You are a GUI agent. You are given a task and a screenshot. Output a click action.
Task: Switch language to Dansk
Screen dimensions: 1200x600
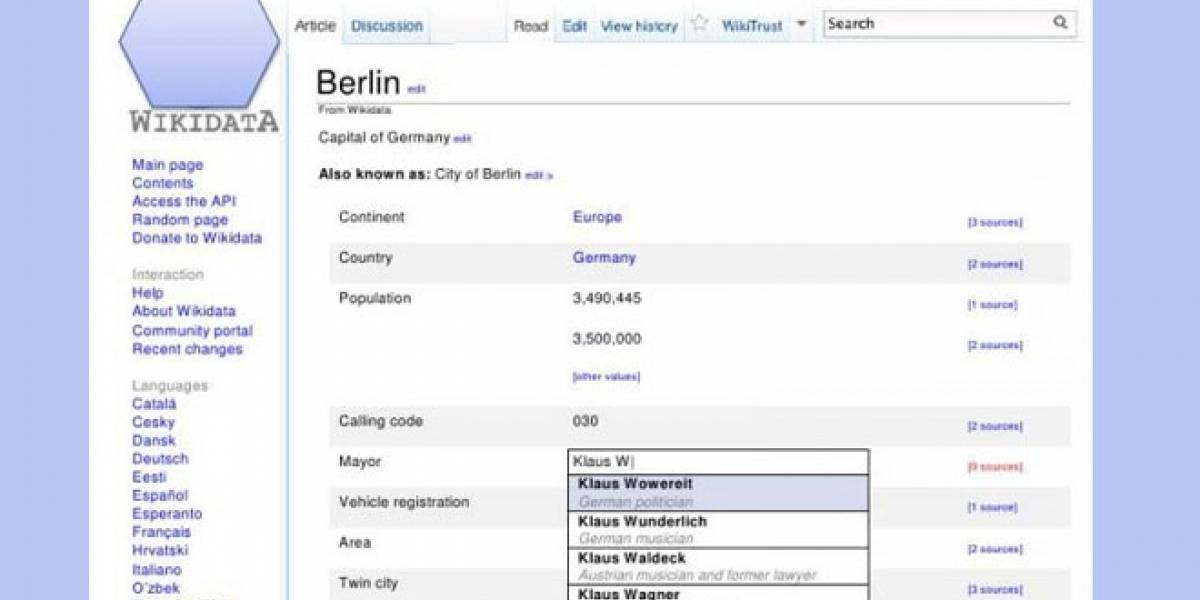tap(154, 440)
